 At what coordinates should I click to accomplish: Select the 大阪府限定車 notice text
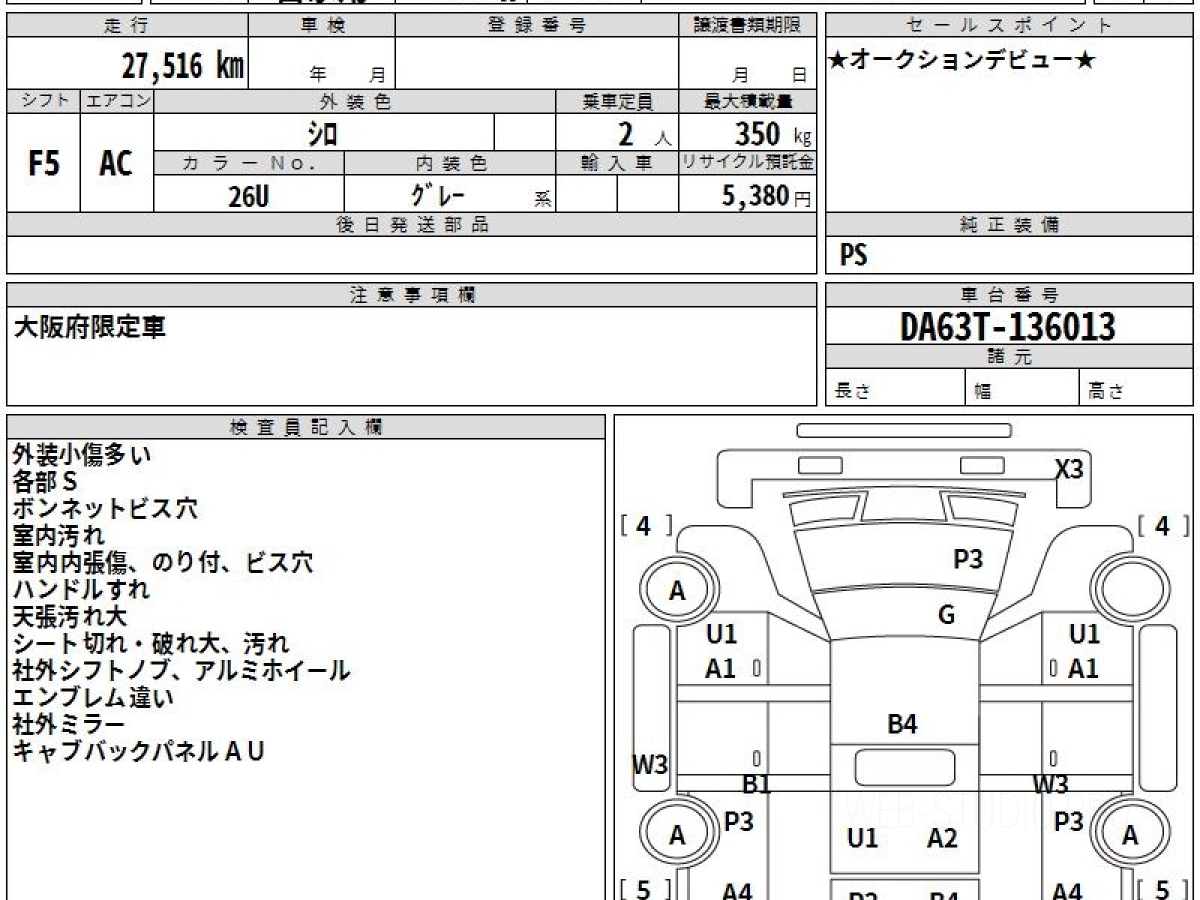[90, 326]
